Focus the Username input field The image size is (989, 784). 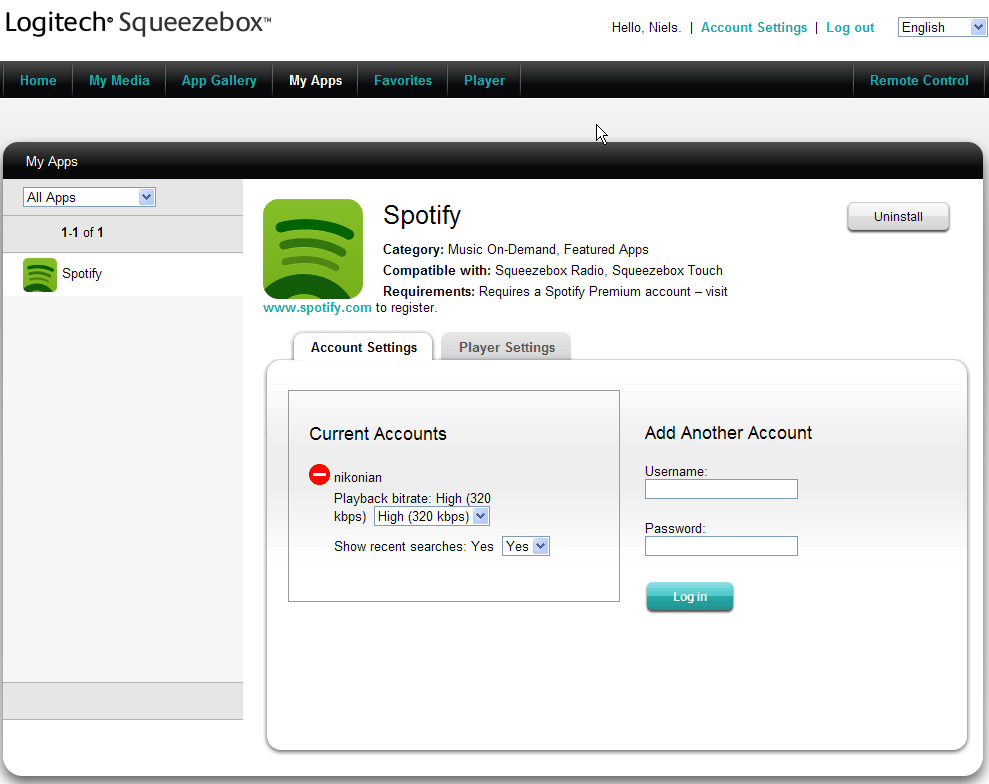coord(722,489)
